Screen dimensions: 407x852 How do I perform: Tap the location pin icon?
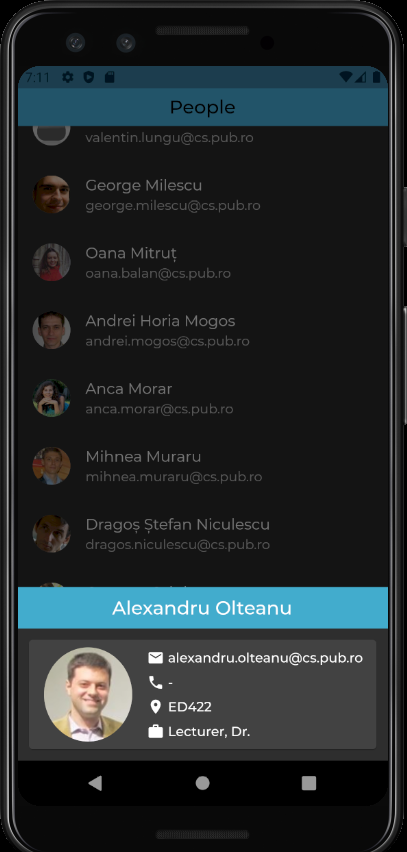tap(155, 707)
